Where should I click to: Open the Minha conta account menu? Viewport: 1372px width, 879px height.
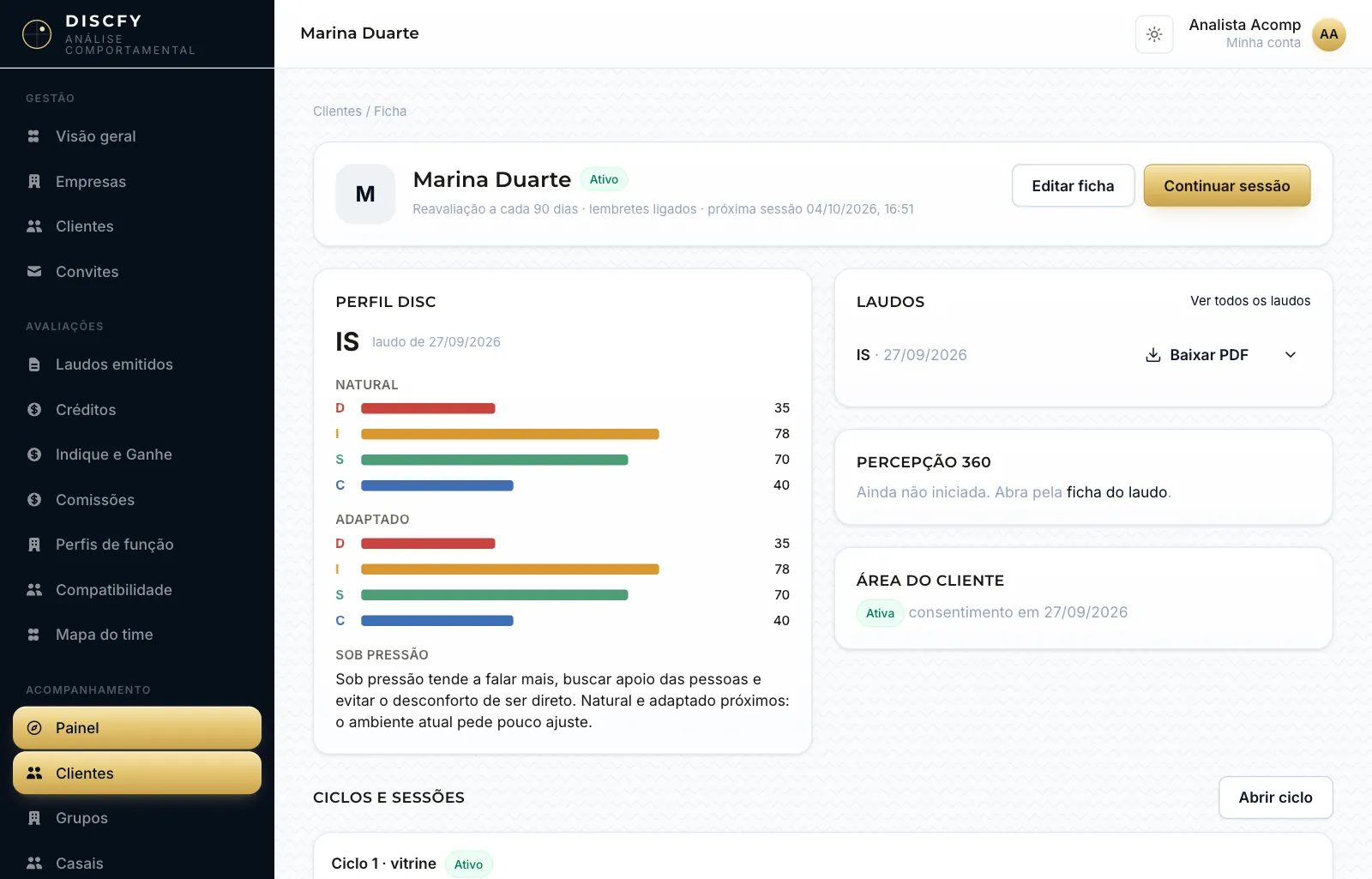[x=1263, y=43]
